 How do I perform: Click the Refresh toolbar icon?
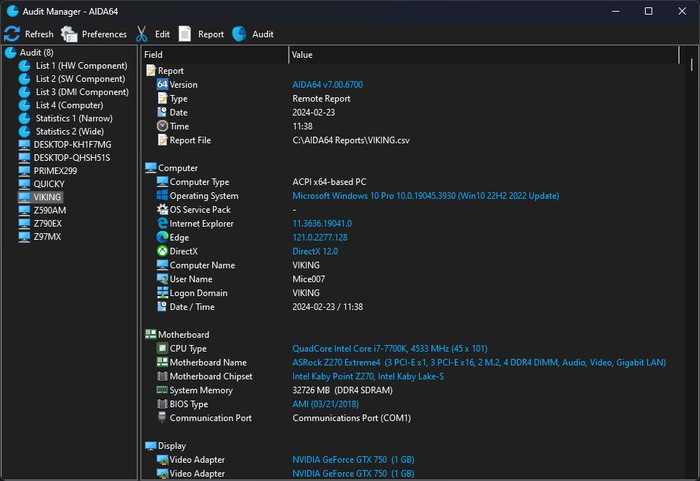pyautogui.click(x=12, y=34)
